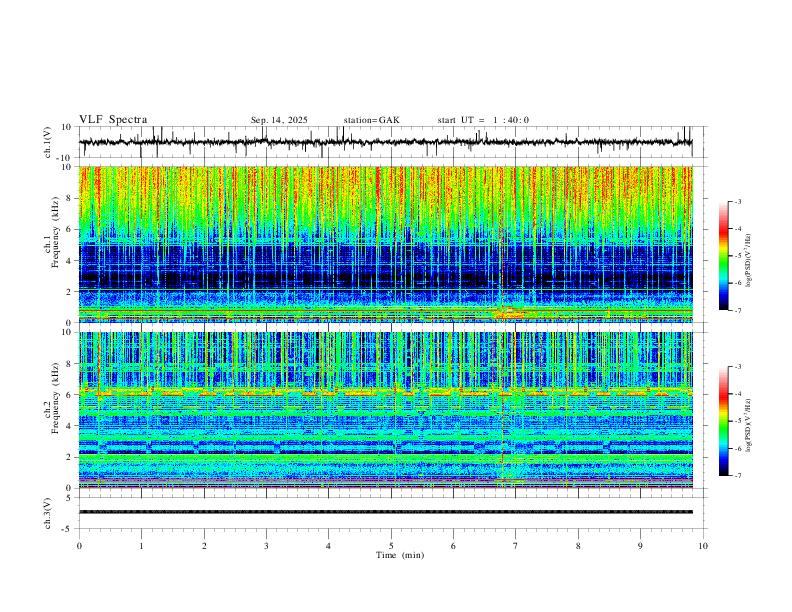Click the "-7" tick on ch.2 colorbar
792x612 pixels.
737,476
